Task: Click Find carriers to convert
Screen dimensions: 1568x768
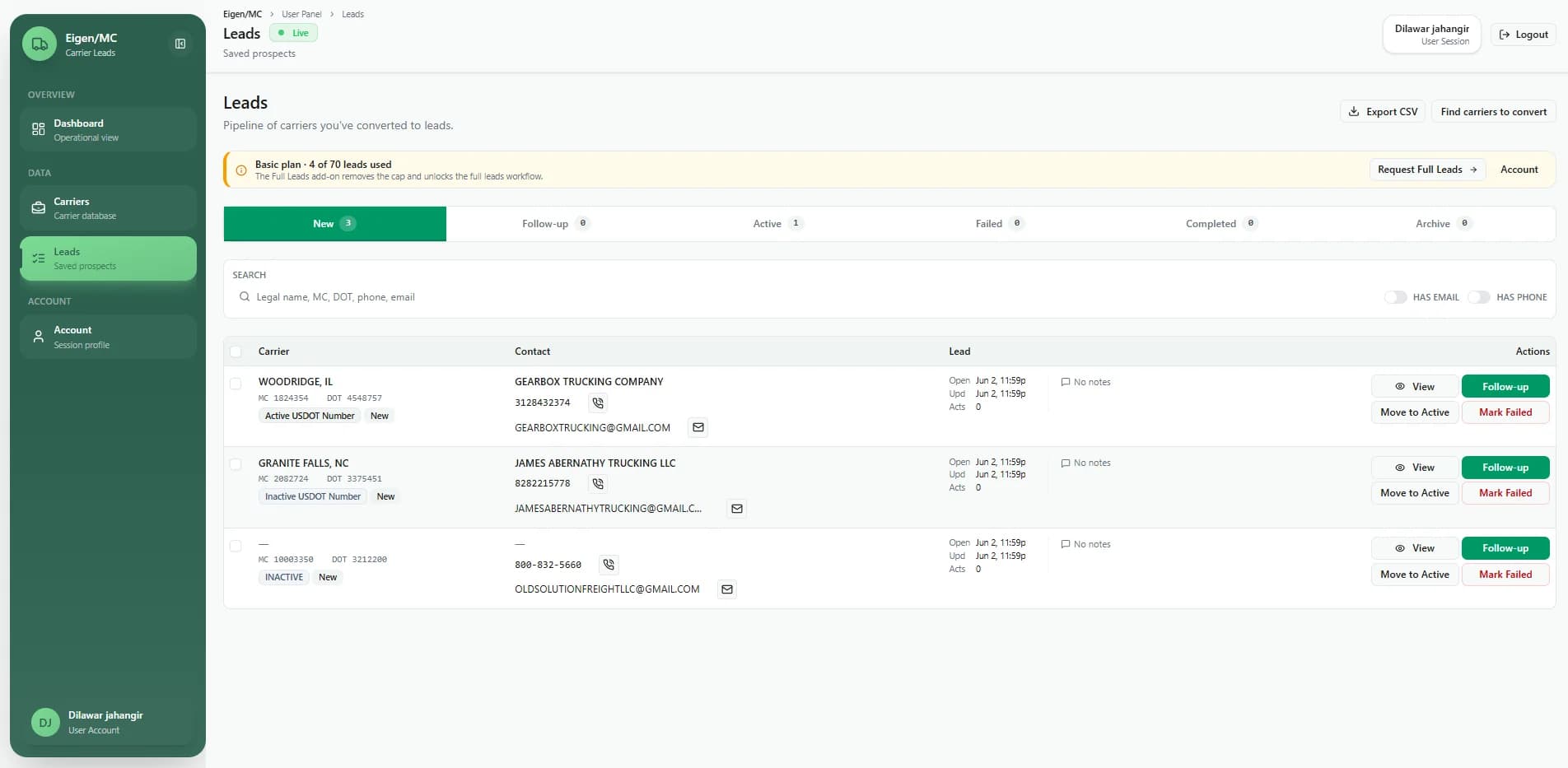Action: click(1493, 112)
